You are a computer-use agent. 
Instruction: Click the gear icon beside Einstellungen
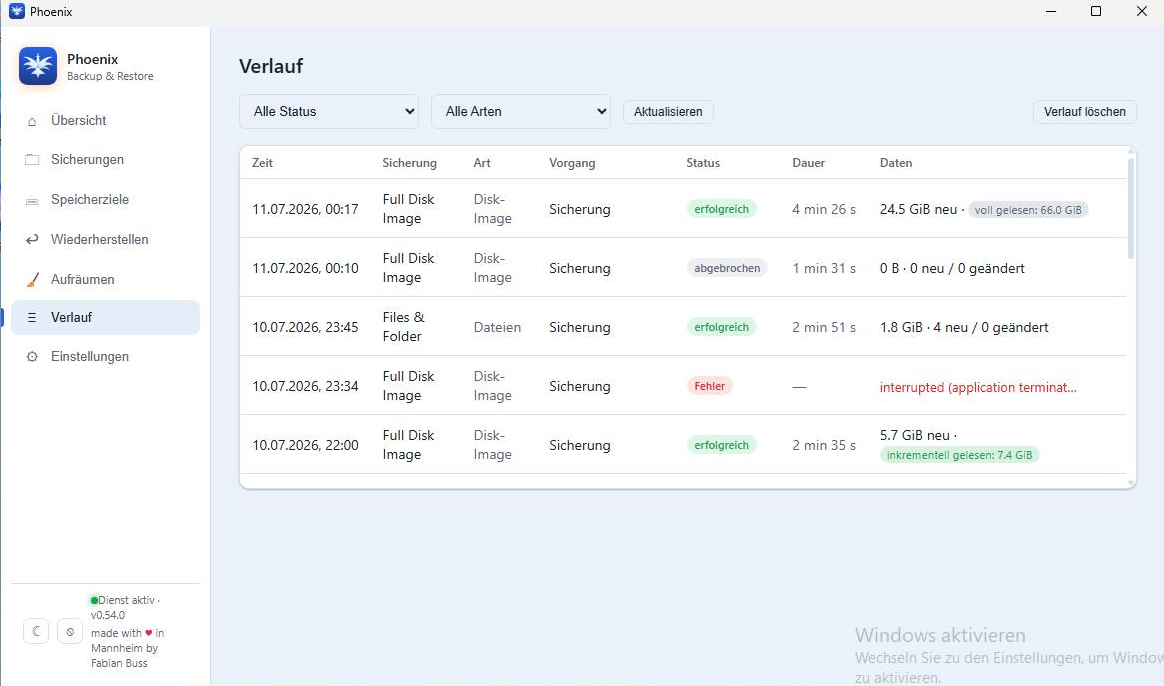[x=32, y=357]
